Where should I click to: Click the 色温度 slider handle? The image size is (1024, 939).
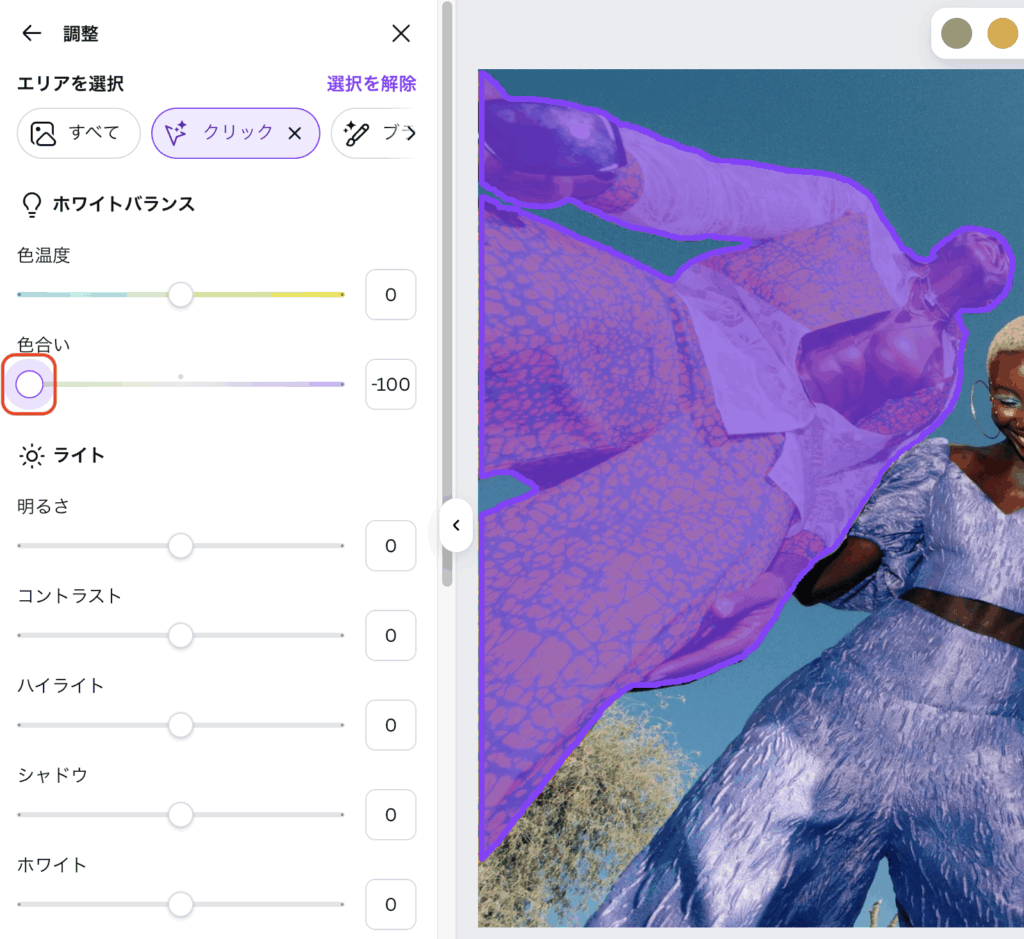click(180, 294)
